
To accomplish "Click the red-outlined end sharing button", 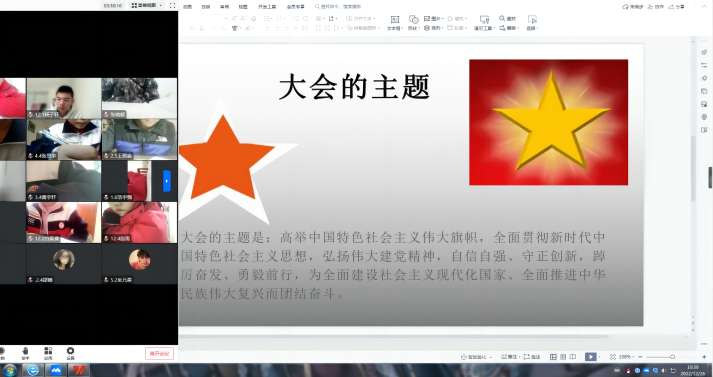I will click(159, 353).
